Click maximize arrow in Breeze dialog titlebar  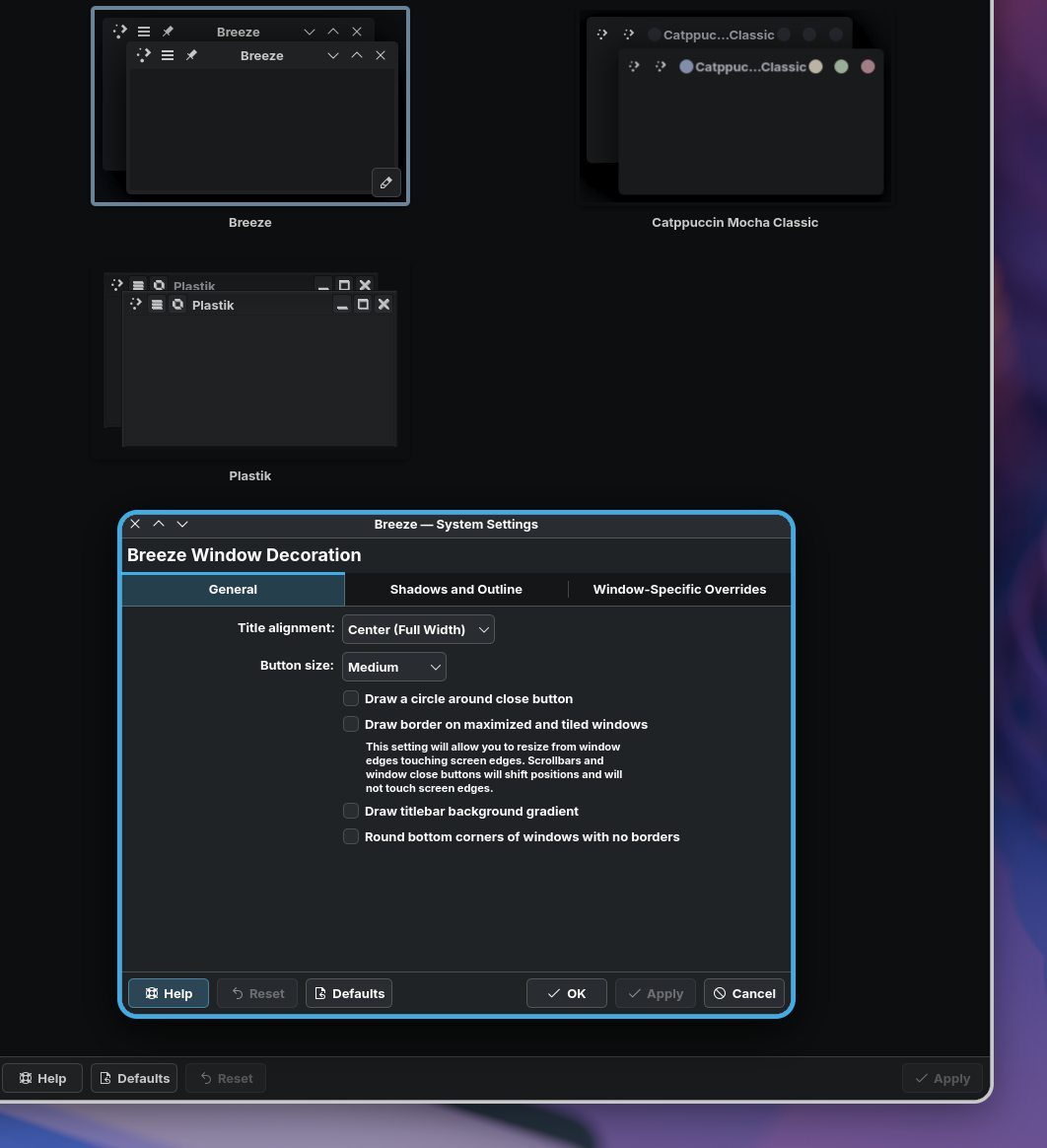click(159, 525)
